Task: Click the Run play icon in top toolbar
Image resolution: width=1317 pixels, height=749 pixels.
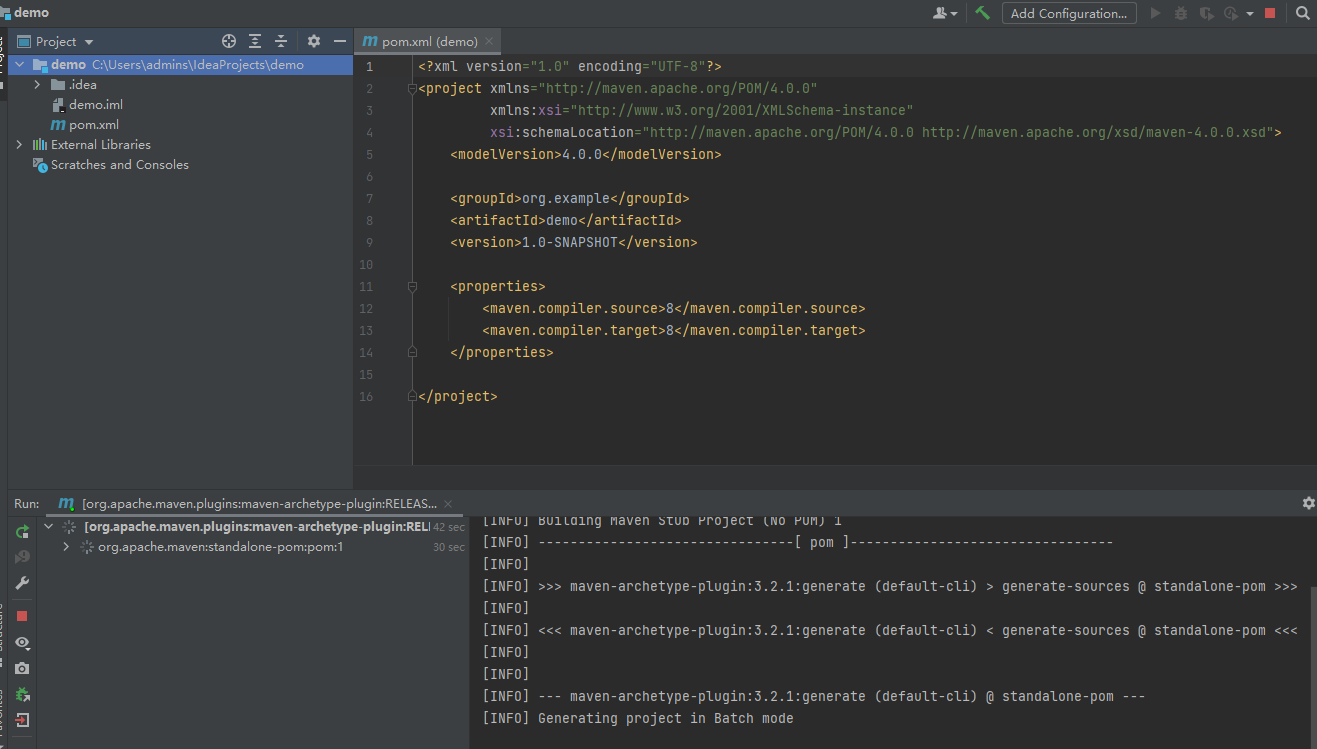Action: point(1156,13)
